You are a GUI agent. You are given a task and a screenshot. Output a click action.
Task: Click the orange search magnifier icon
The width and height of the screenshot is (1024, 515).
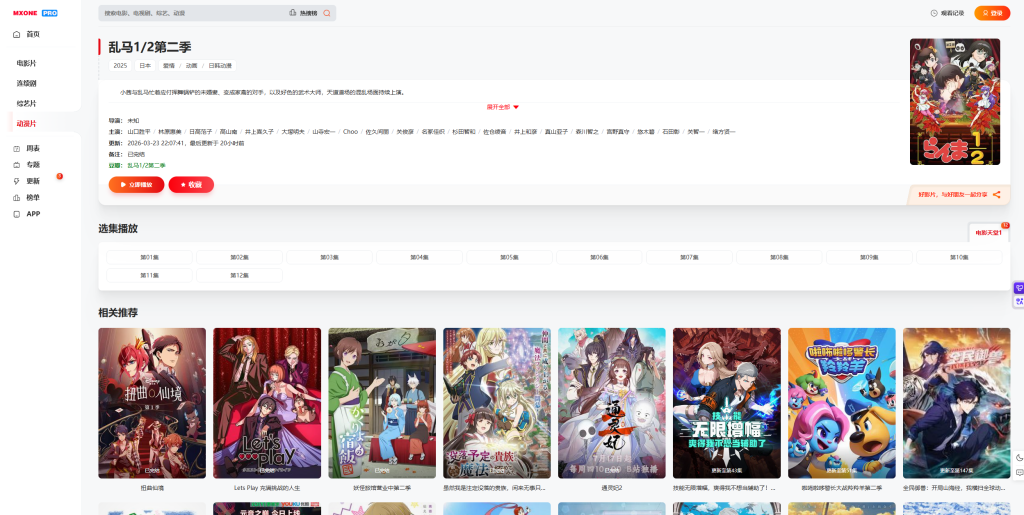click(x=327, y=13)
